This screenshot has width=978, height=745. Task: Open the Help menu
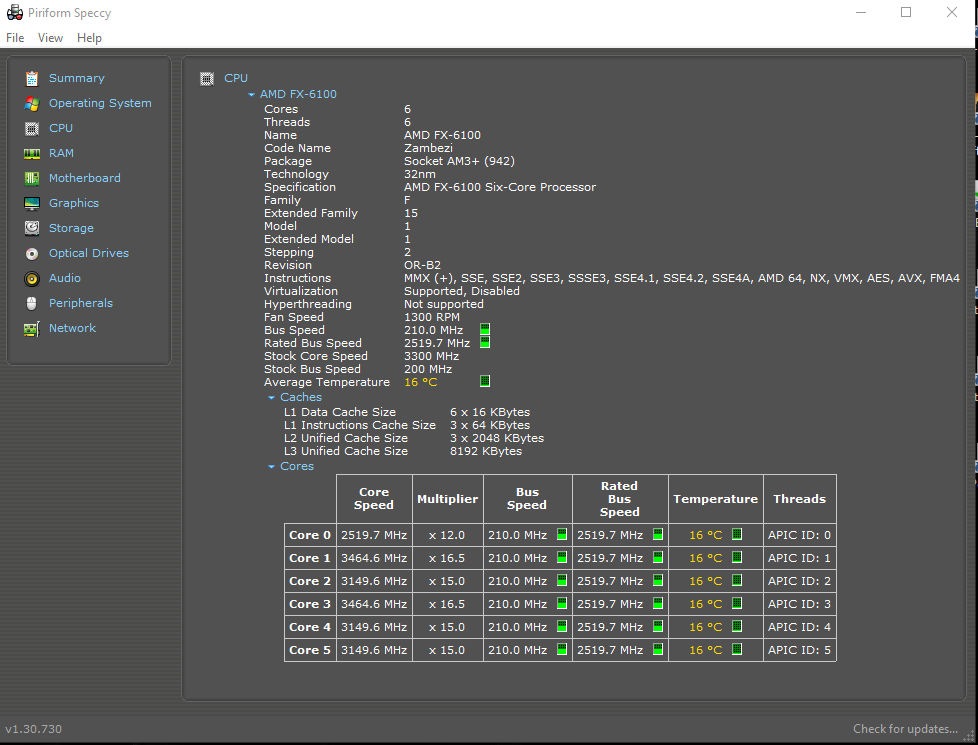[89, 38]
